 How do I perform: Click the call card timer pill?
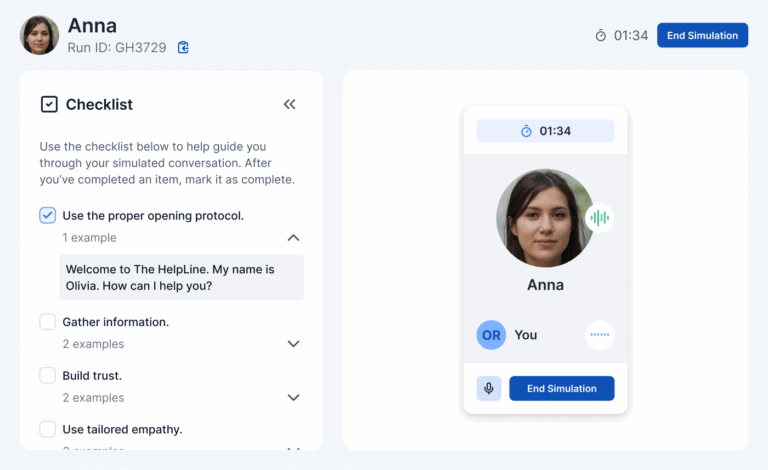545,131
